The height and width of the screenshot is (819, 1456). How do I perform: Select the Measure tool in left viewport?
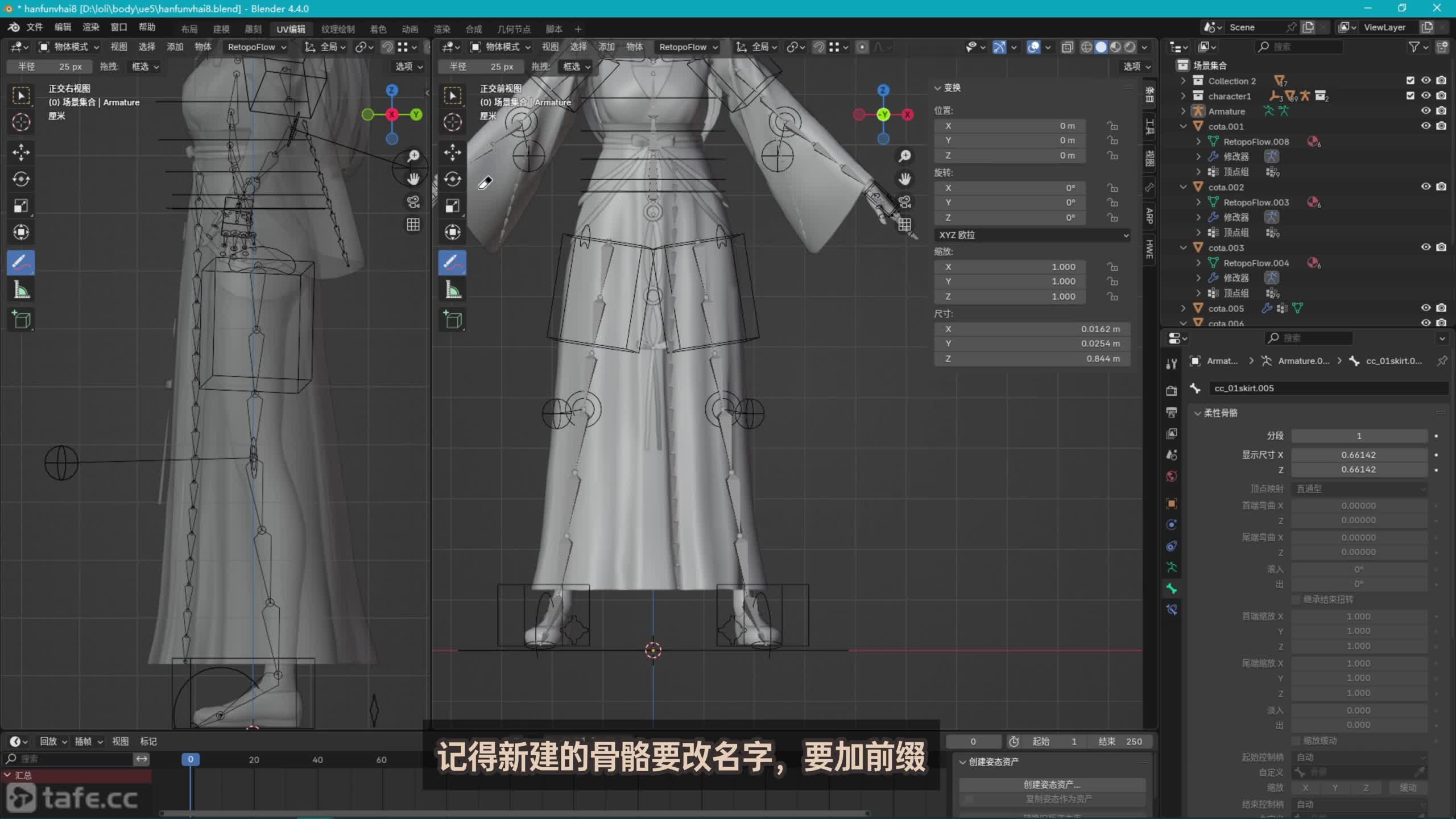tap(21, 291)
